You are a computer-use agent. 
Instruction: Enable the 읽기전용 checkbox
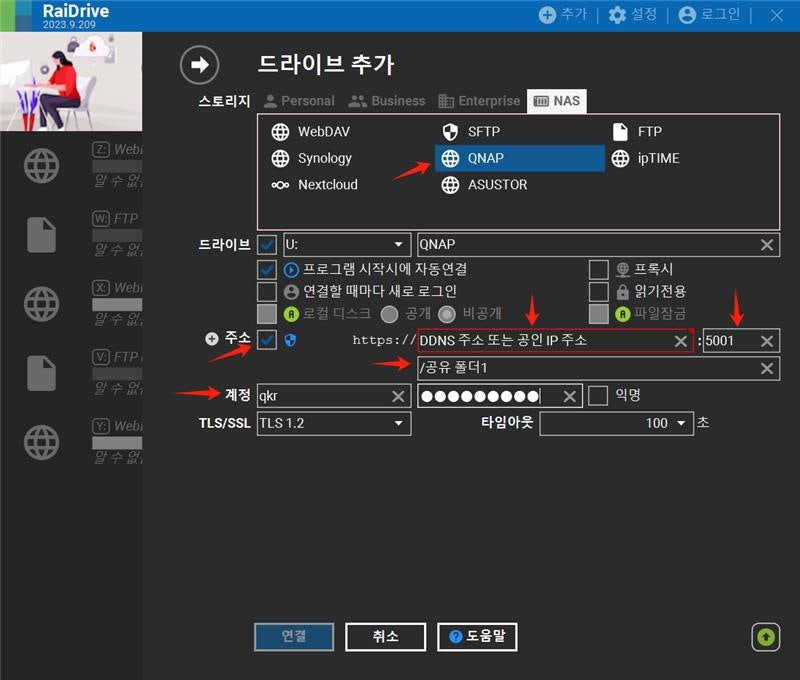coord(598,292)
